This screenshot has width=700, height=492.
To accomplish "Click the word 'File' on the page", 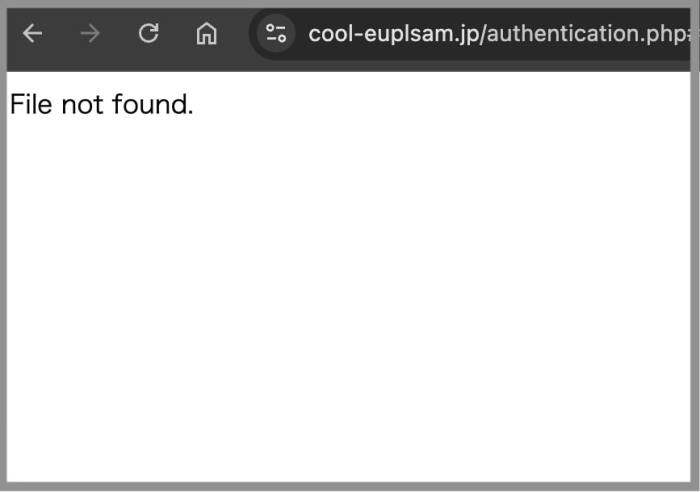I will [x=31, y=104].
